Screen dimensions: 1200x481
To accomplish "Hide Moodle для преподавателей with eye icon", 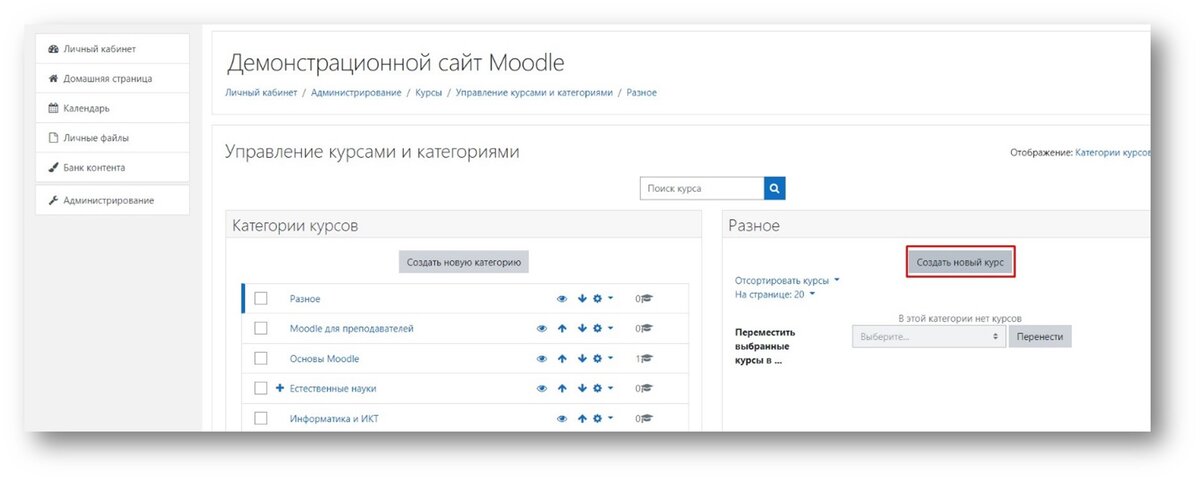I will (x=542, y=328).
